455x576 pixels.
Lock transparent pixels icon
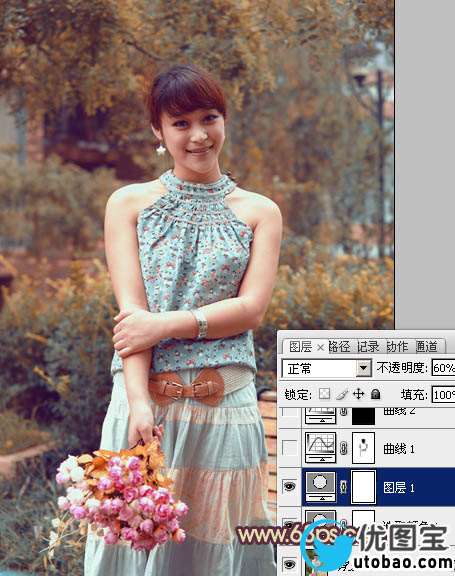tap(324, 394)
